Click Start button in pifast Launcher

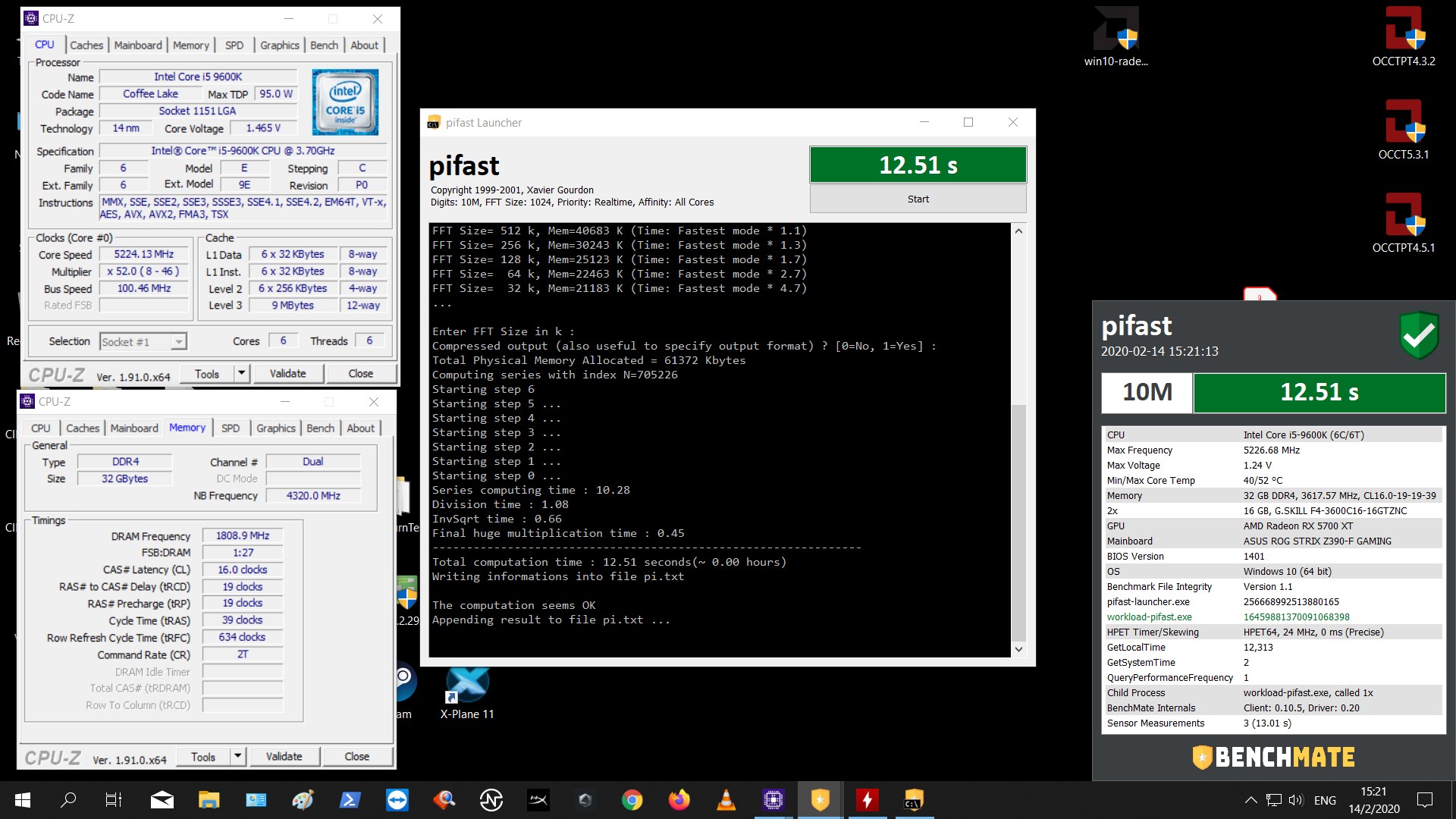(918, 199)
